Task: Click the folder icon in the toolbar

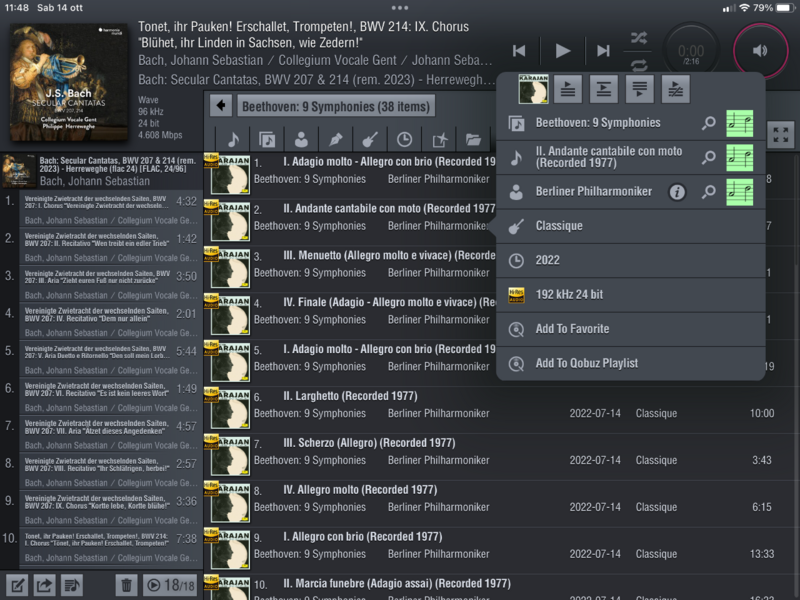Action: [474, 140]
